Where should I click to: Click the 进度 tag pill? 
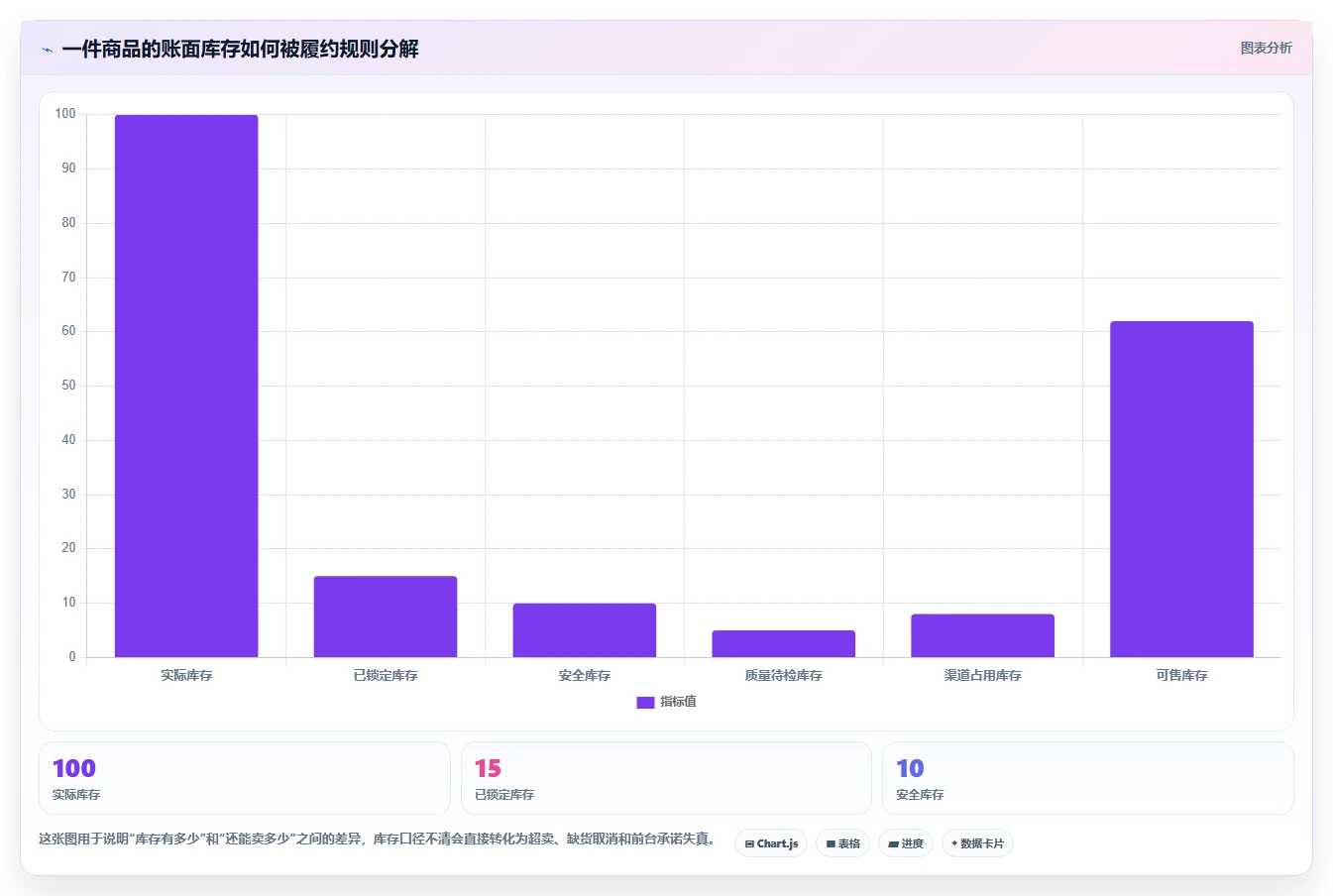(906, 843)
